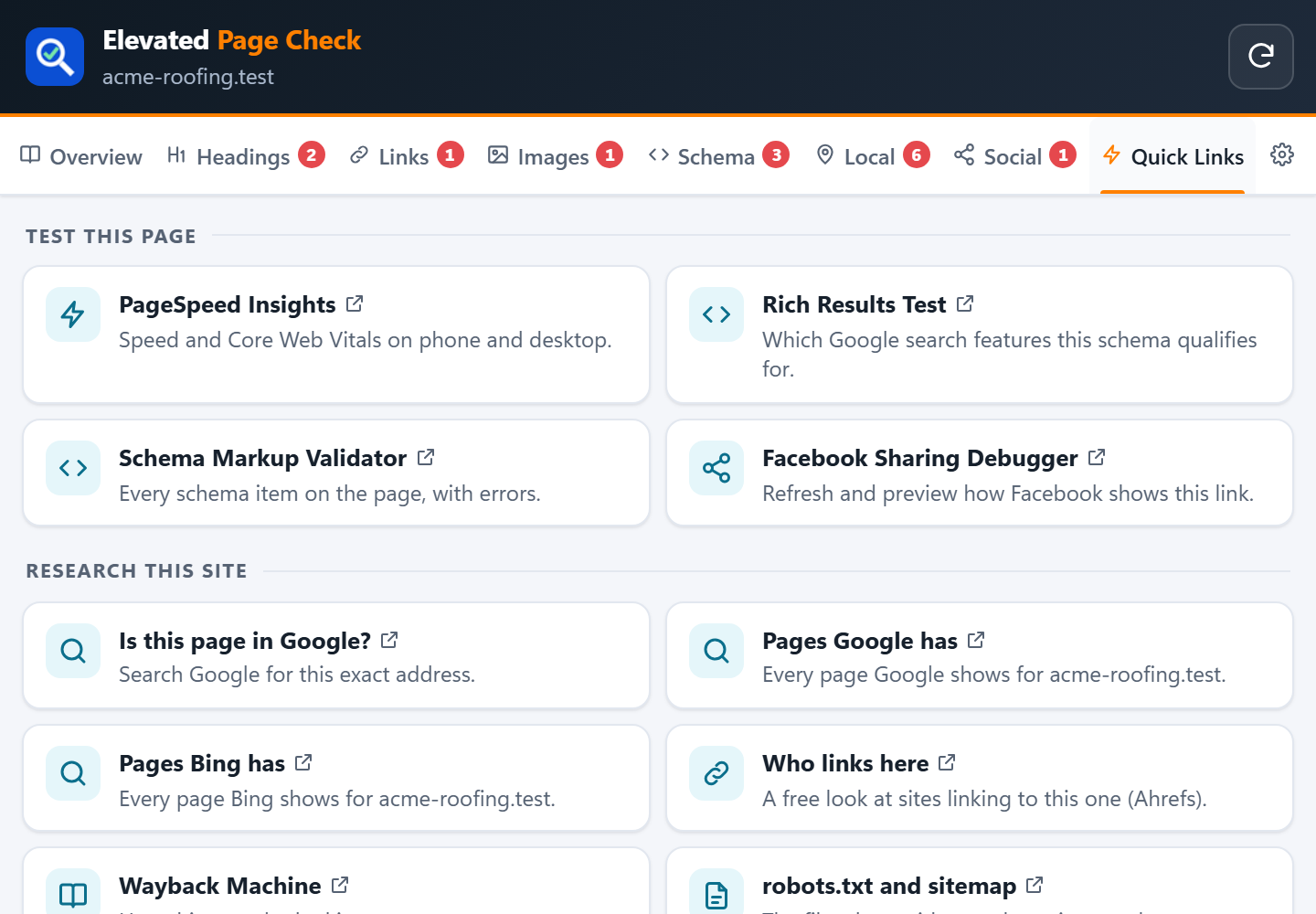
Task: Click the code brackets icon on the Rich Results Test card
Action: click(716, 314)
